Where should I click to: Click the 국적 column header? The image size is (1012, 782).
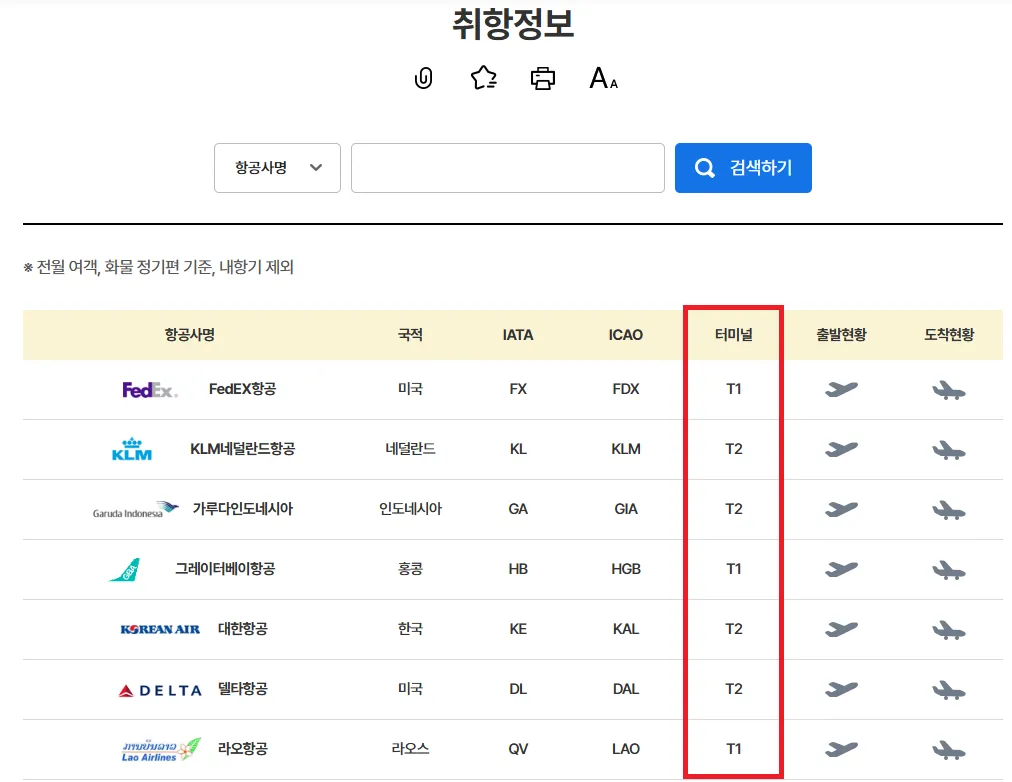[410, 335]
